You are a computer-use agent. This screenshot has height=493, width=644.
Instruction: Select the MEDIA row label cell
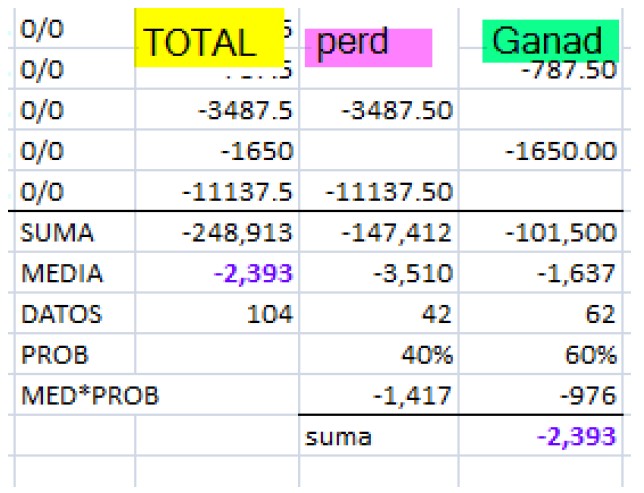click(x=60, y=274)
